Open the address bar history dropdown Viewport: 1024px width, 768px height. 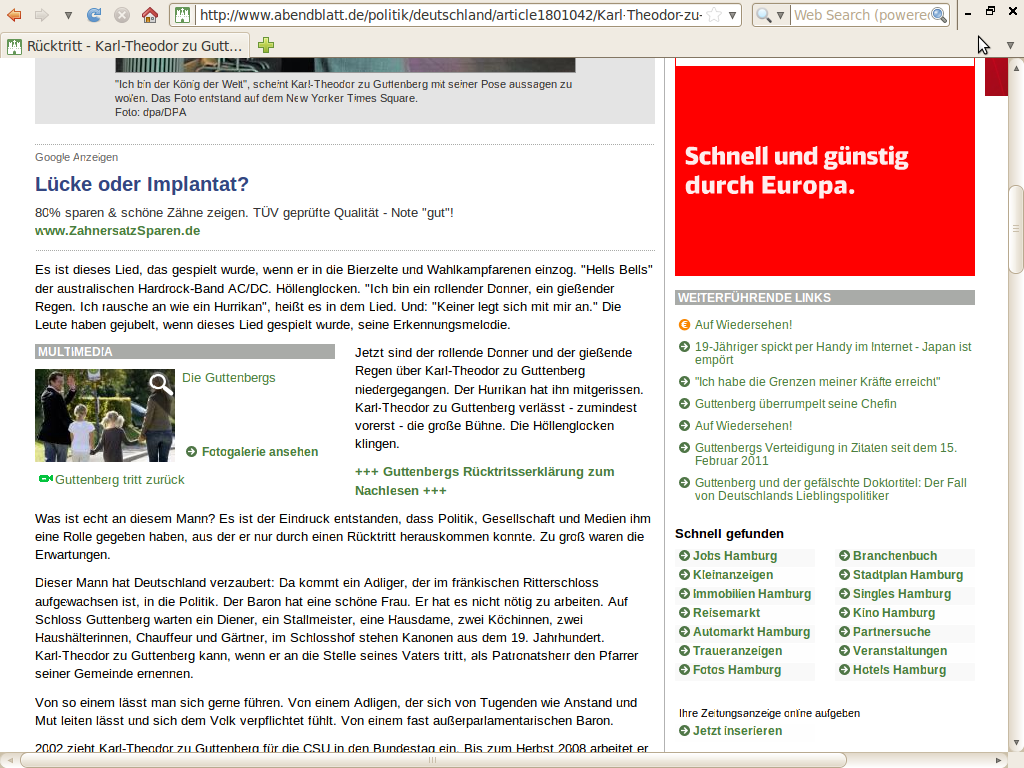pyautogui.click(x=733, y=15)
